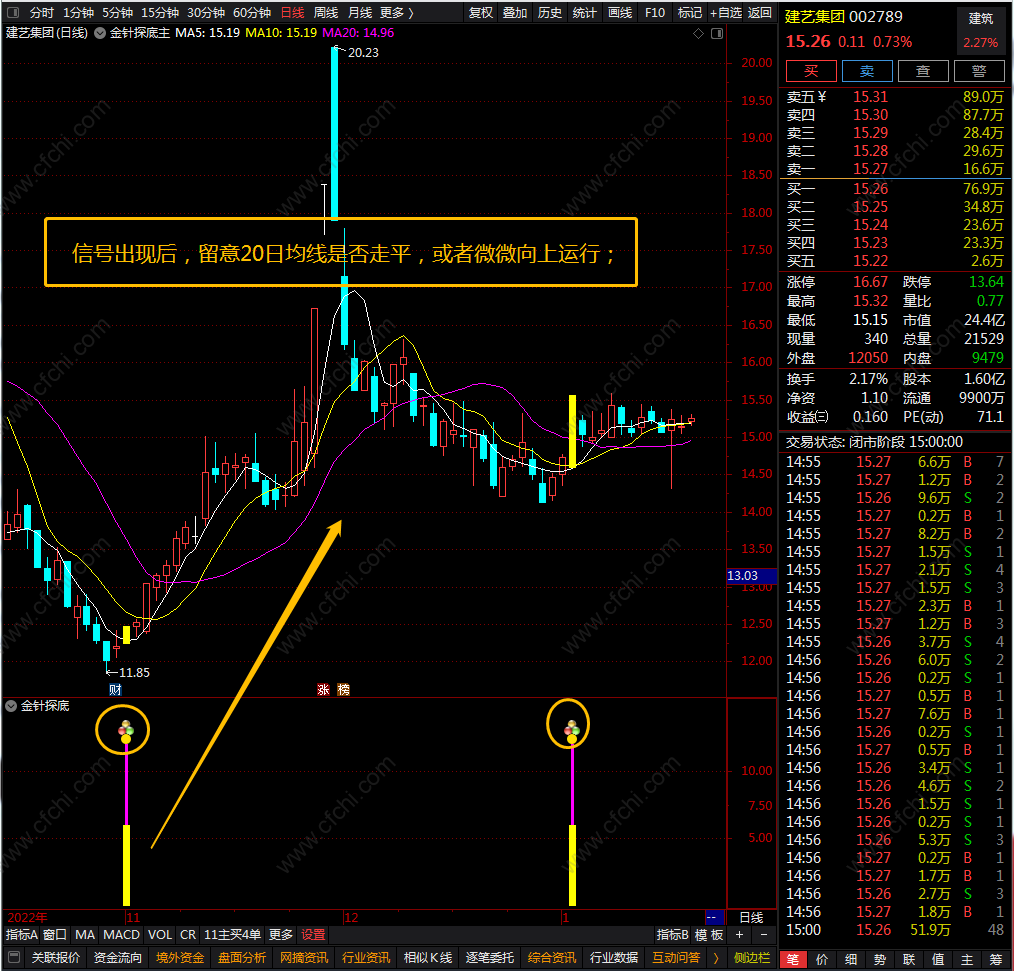
Task: Click the blue 卖 sell button
Action: tap(867, 71)
